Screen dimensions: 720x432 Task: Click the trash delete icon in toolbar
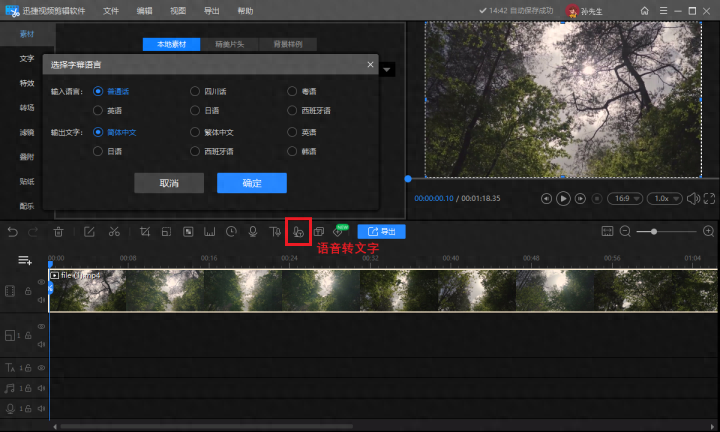coord(58,232)
